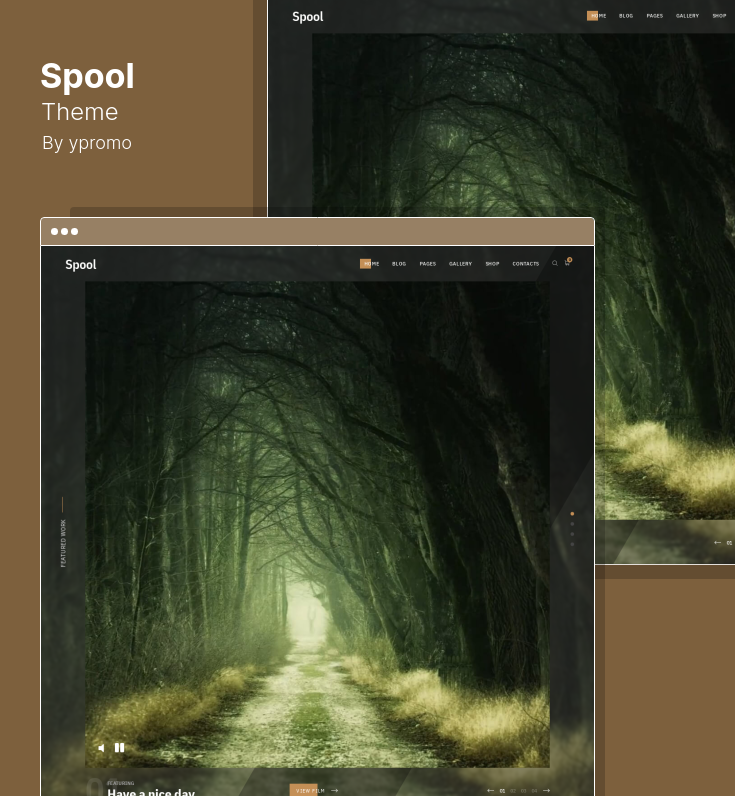Image resolution: width=735 pixels, height=796 pixels.
Task: Open search in the front window navbar
Action: [555, 263]
